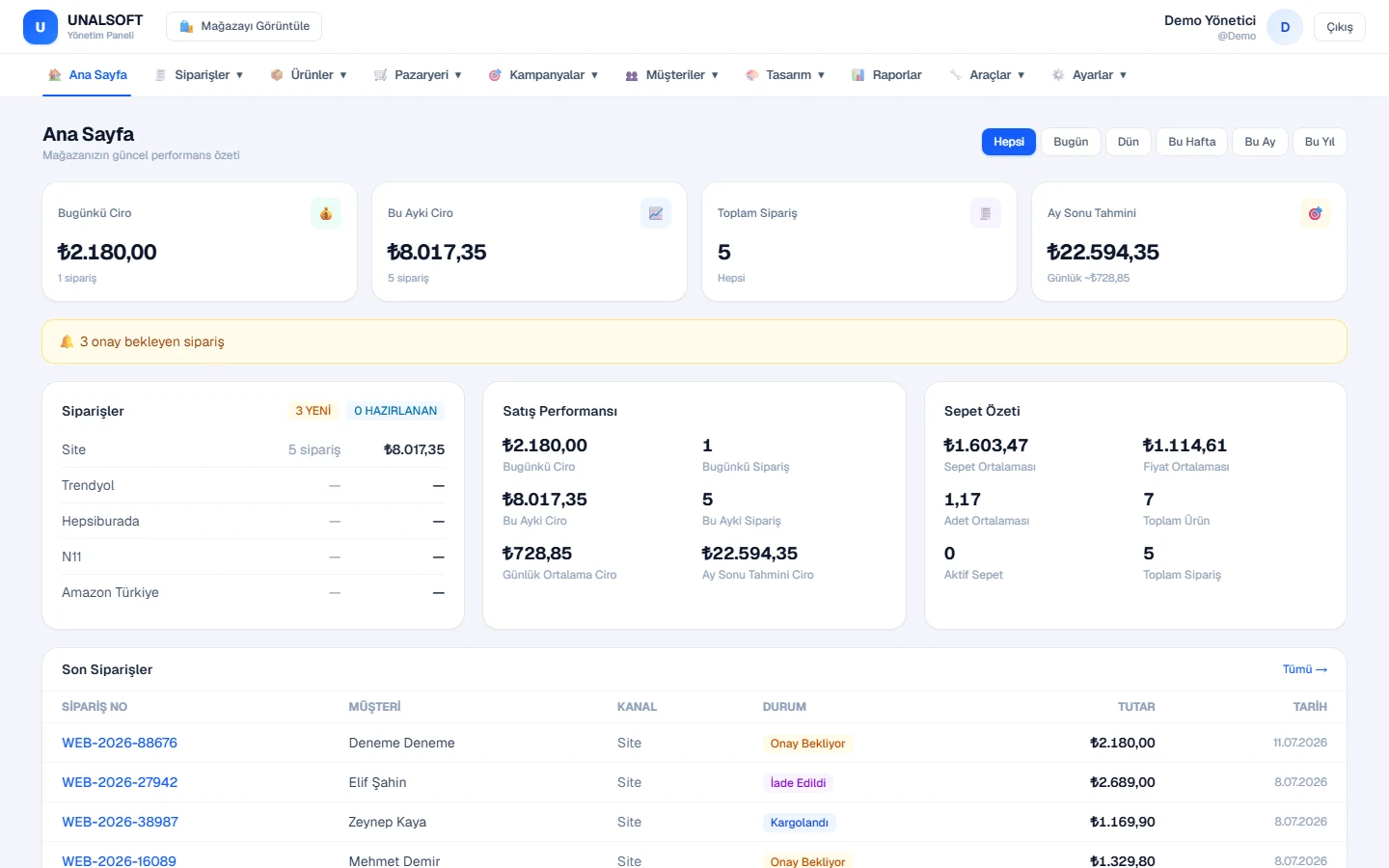
Task: Click the money bag icon in Bugünkü Ciro card
Action: coord(326,213)
